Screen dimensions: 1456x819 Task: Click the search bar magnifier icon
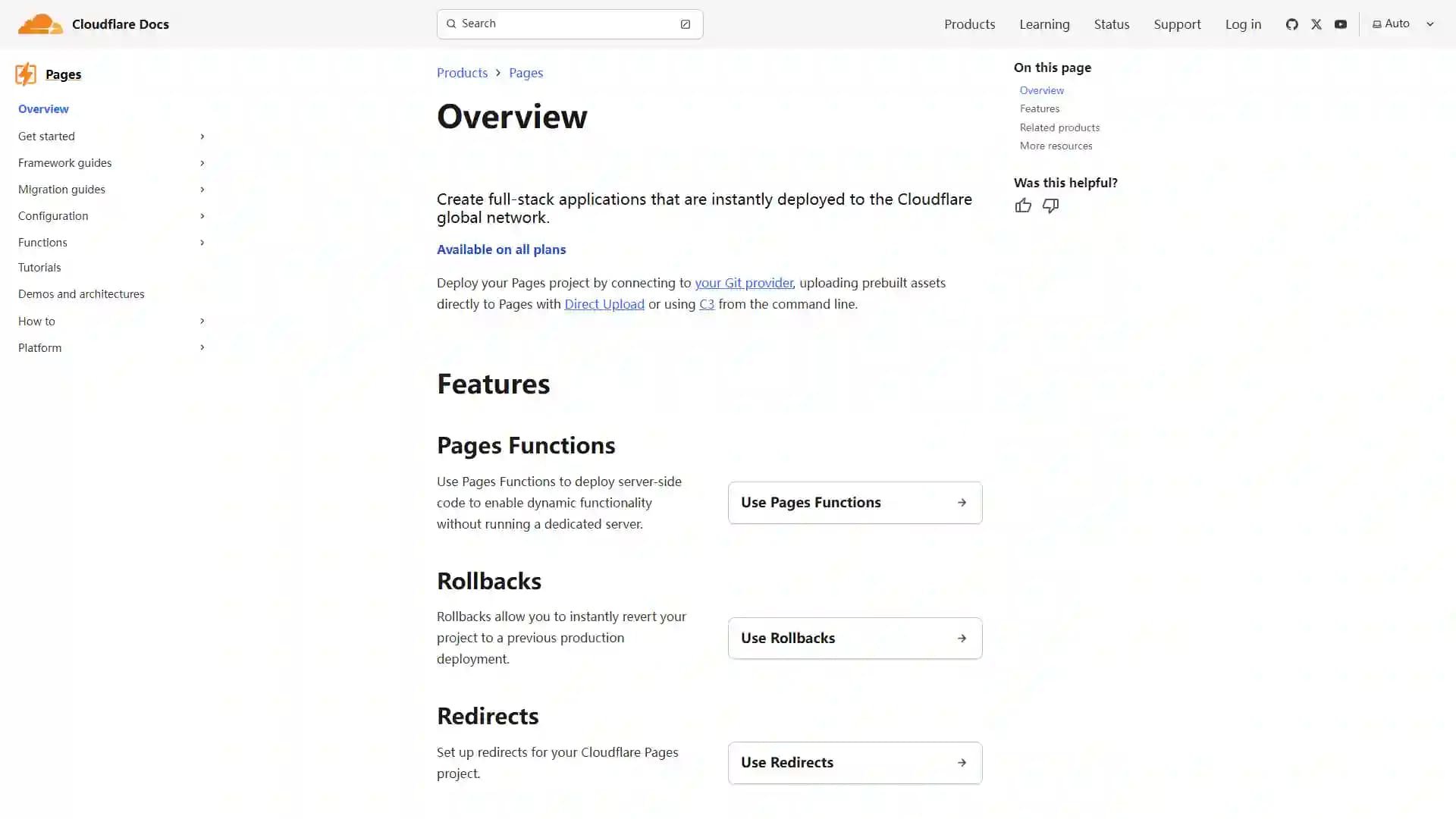click(x=451, y=24)
